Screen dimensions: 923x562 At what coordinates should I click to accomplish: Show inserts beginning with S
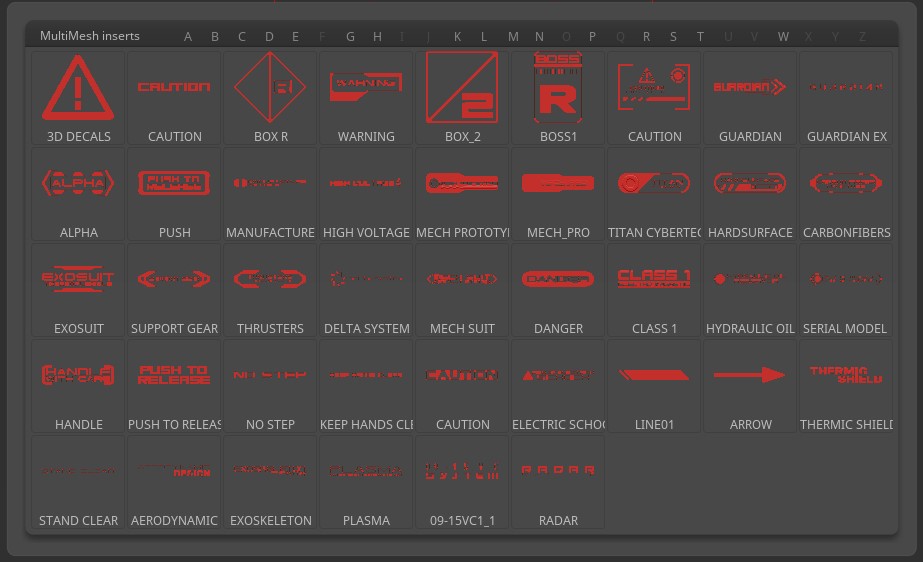673,36
